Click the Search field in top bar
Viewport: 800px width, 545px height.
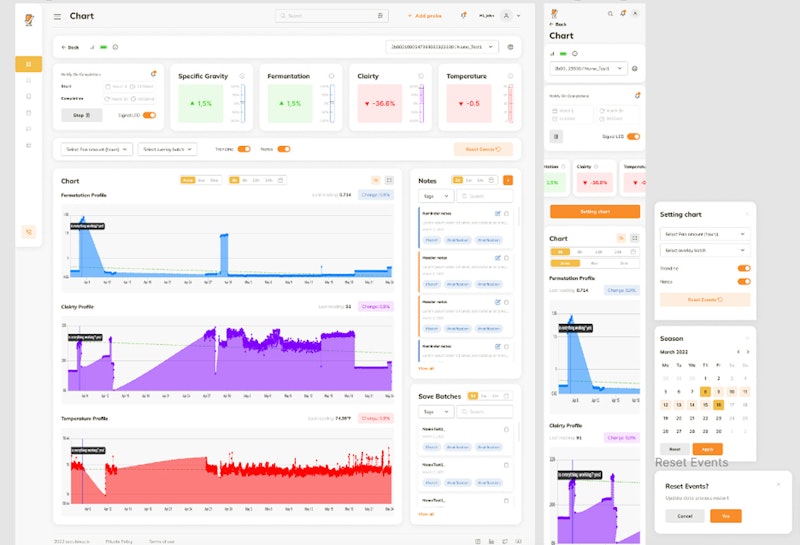[x=332, y=16]
